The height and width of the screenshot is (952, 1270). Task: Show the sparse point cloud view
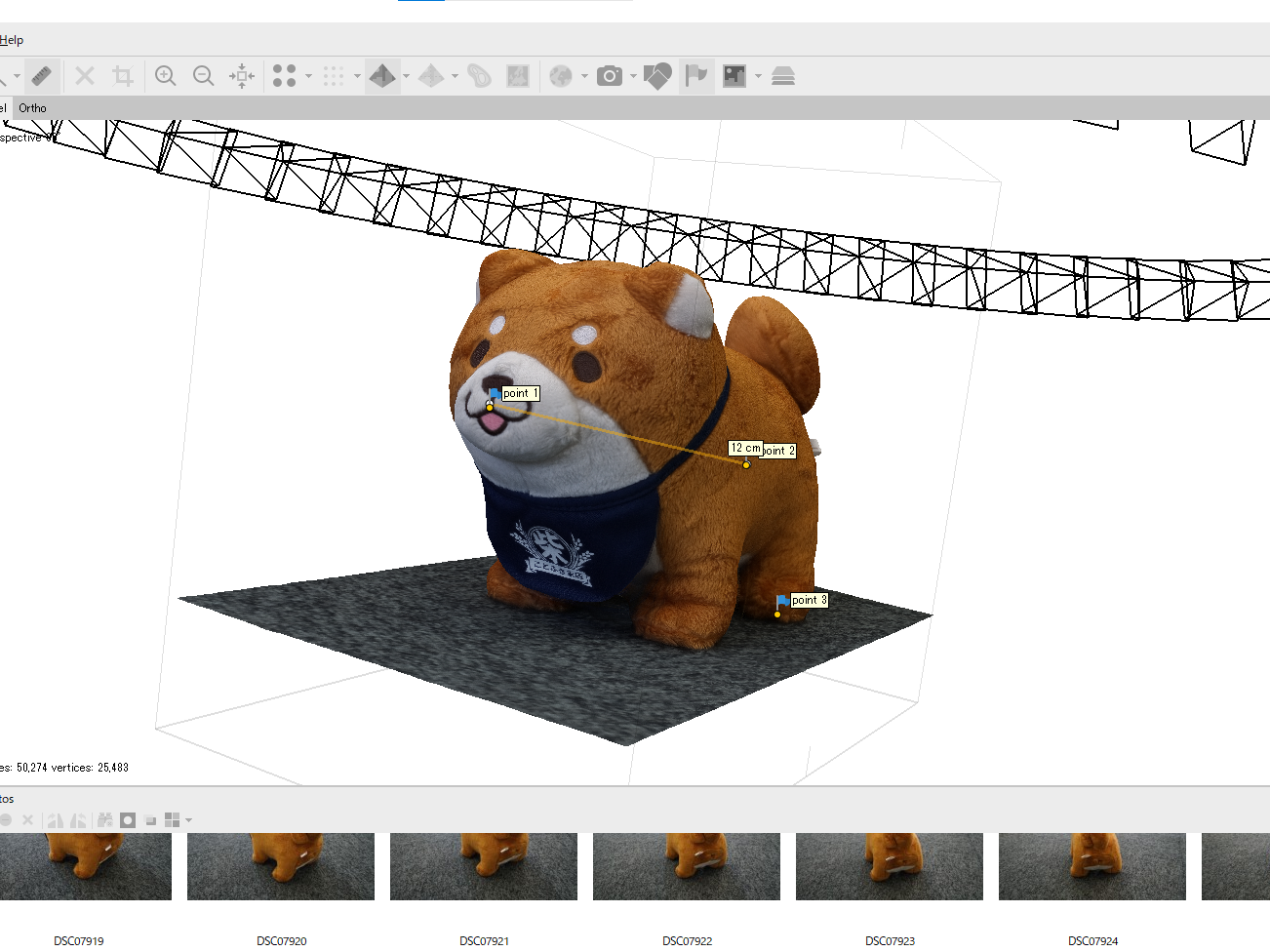coord(284,76)
